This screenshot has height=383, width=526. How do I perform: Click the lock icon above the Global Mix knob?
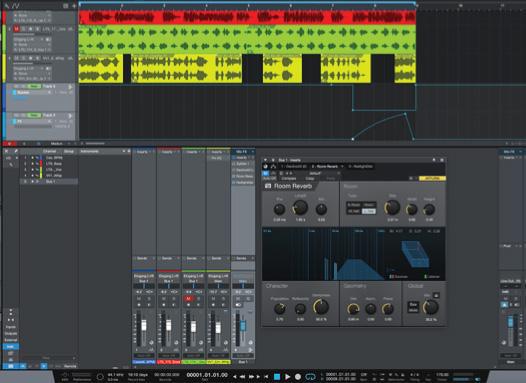pos(436,295)
